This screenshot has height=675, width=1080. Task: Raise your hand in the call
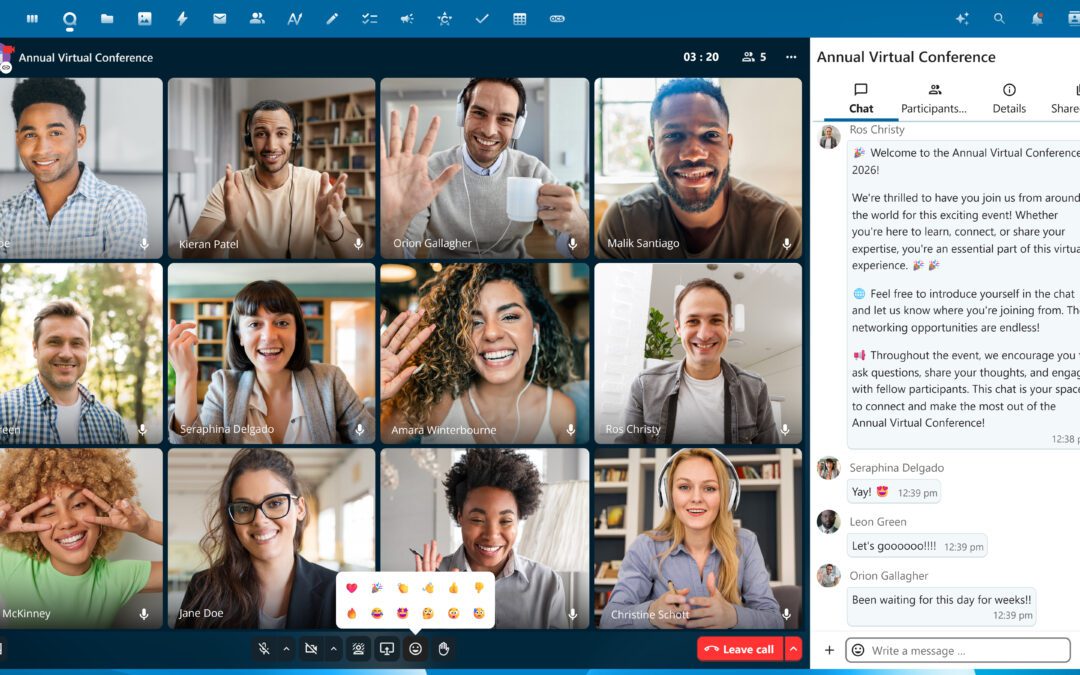(x=442, y=648)
